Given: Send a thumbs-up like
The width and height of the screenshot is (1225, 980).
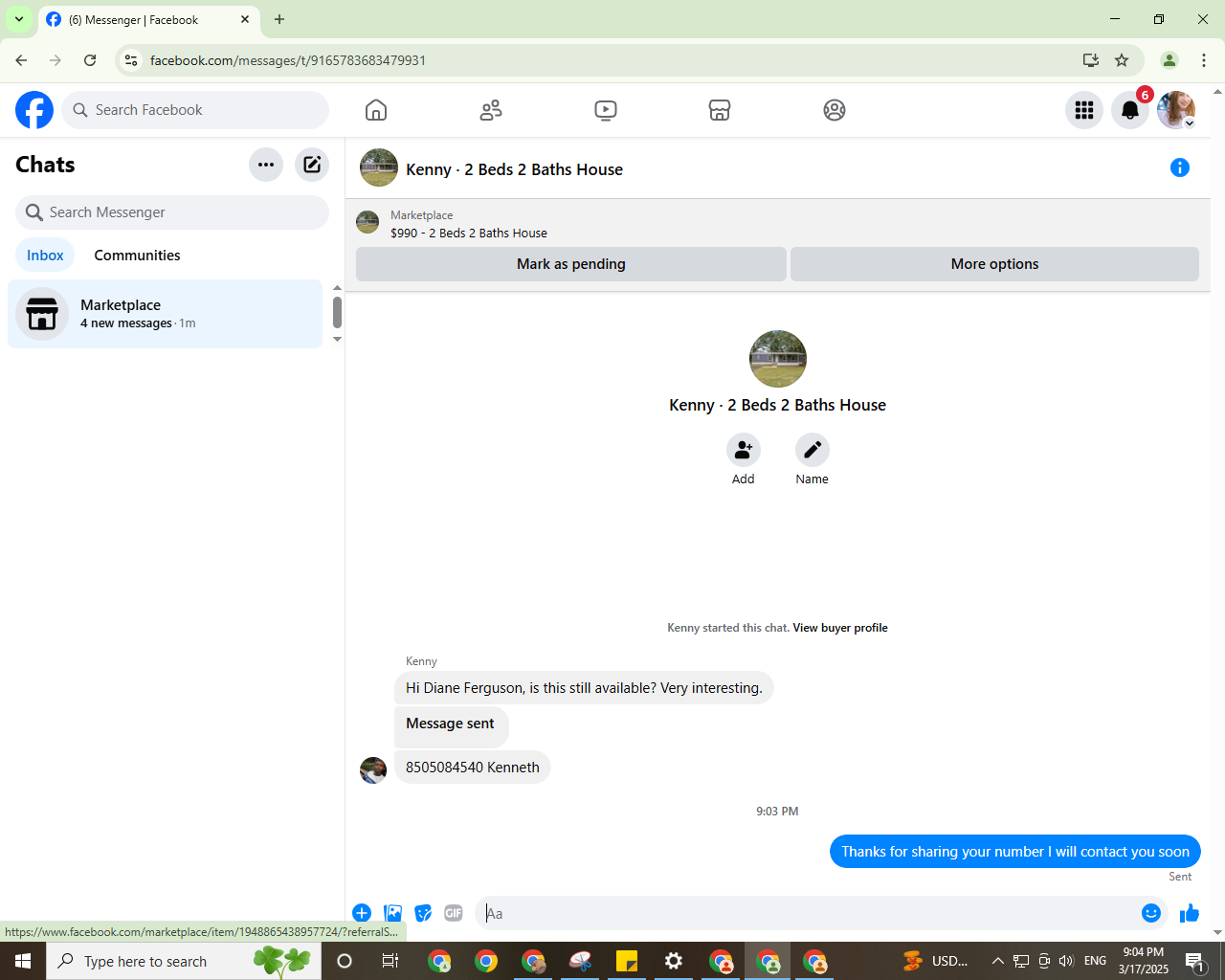Looking at the screenshot, I should 1190,913.
